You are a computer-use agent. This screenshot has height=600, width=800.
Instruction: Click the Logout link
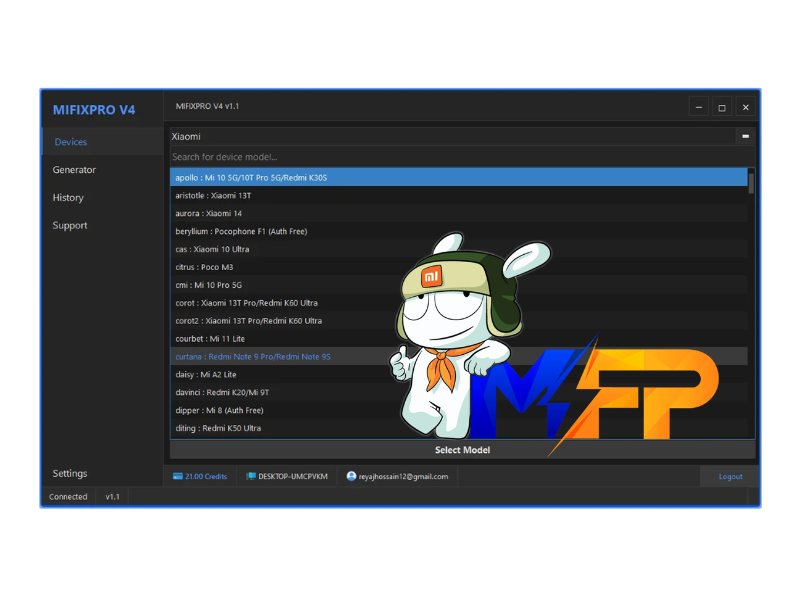[730, 477]
